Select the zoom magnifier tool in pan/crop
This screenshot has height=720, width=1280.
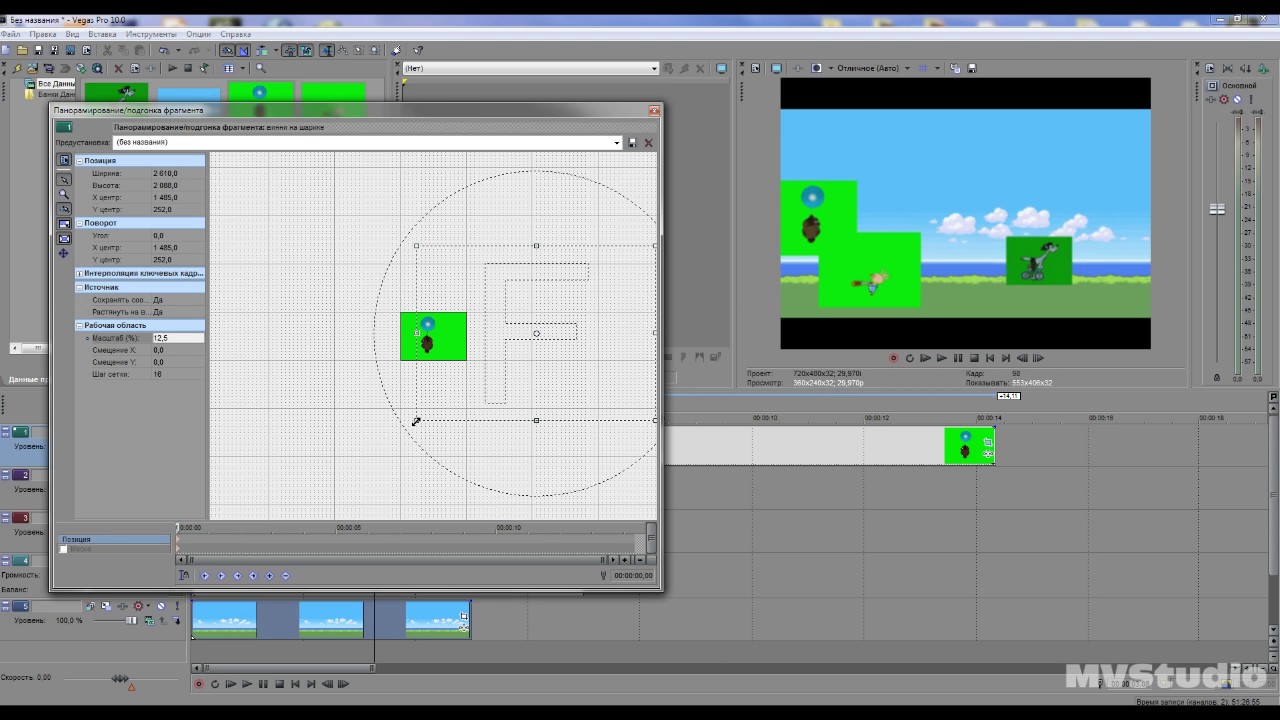coord(64,194)
